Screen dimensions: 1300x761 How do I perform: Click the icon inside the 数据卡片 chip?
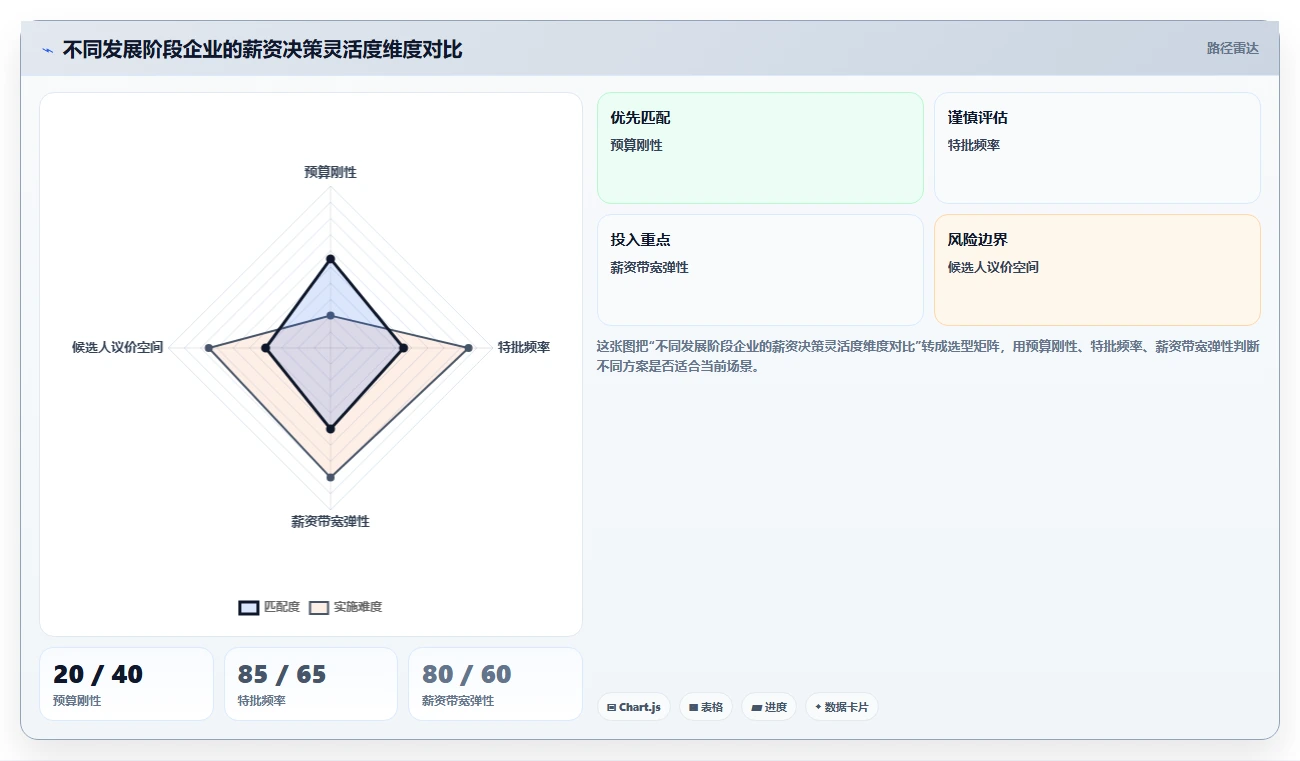coord(818,707)
